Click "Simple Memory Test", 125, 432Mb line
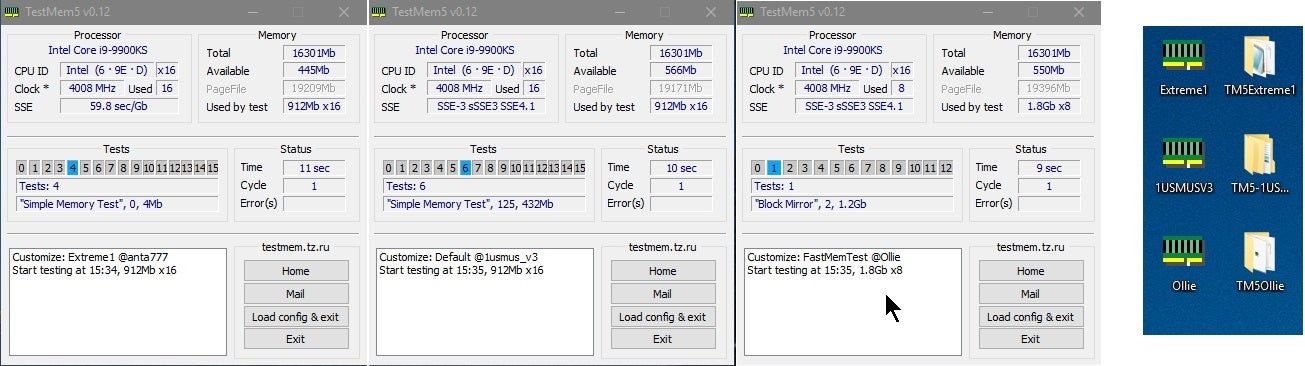1305x366 pixels. click(485, 204)
